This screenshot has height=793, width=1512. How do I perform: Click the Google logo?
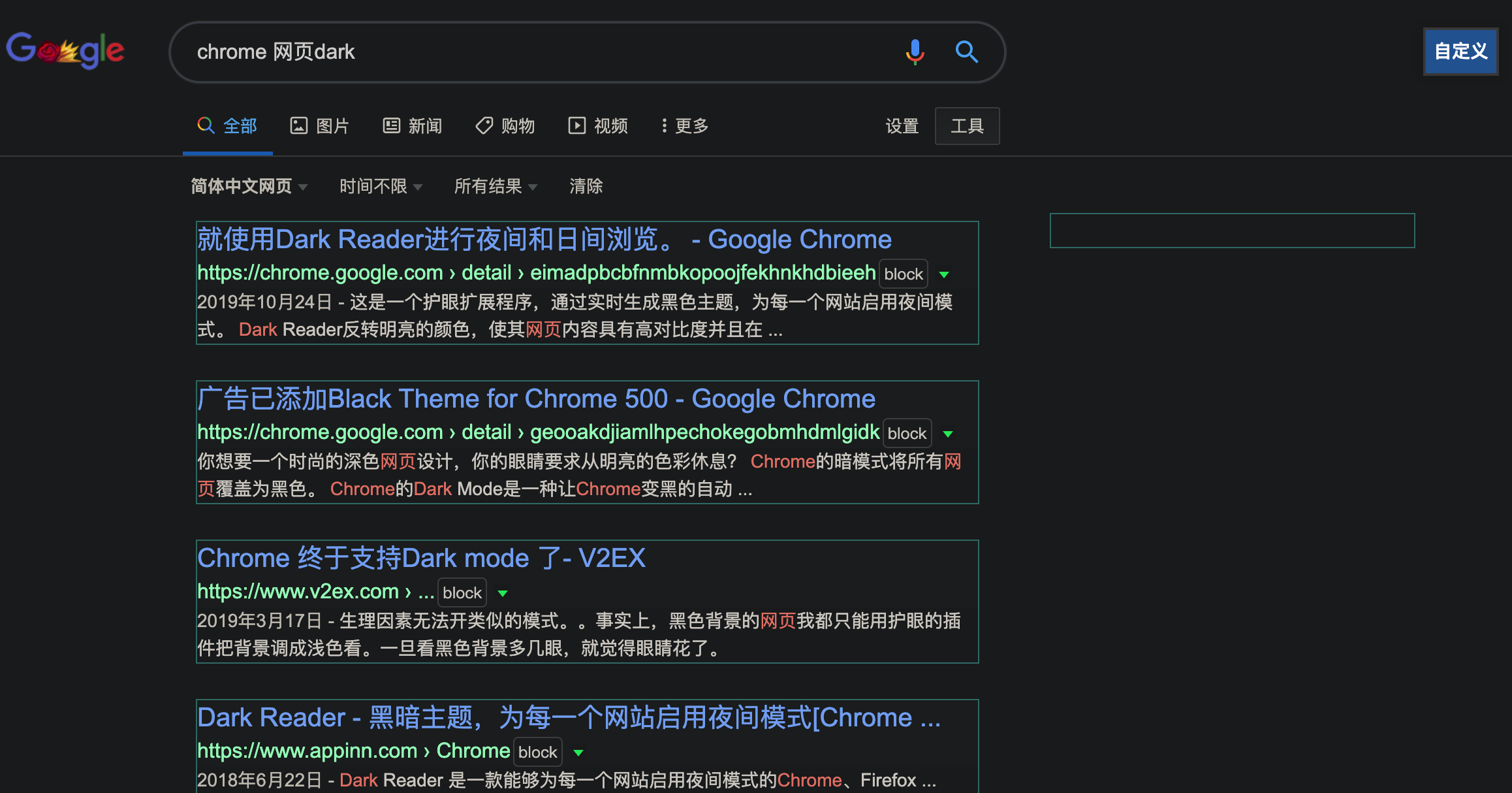point(65,50)
